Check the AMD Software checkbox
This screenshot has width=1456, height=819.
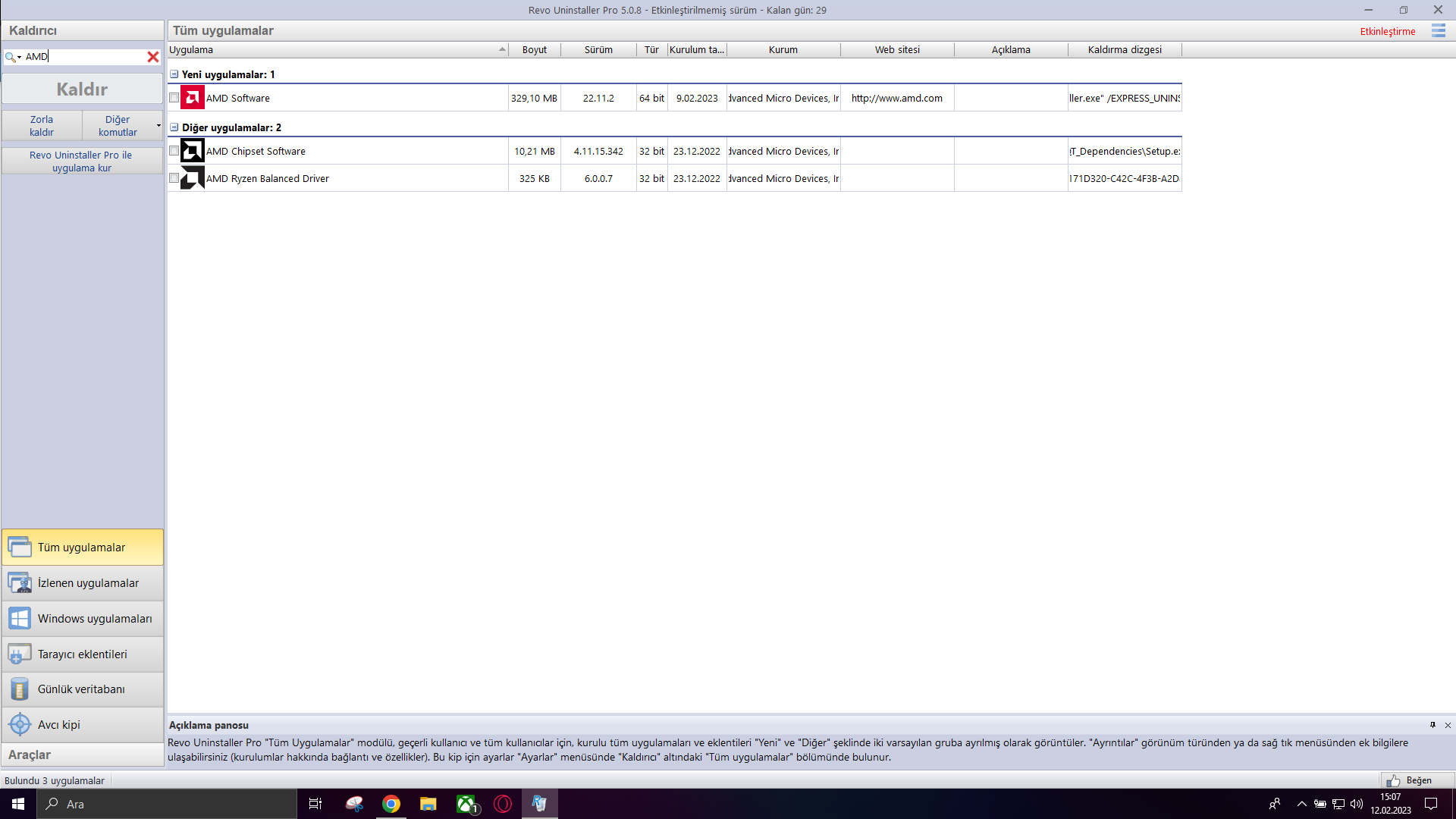pos(174,98)
